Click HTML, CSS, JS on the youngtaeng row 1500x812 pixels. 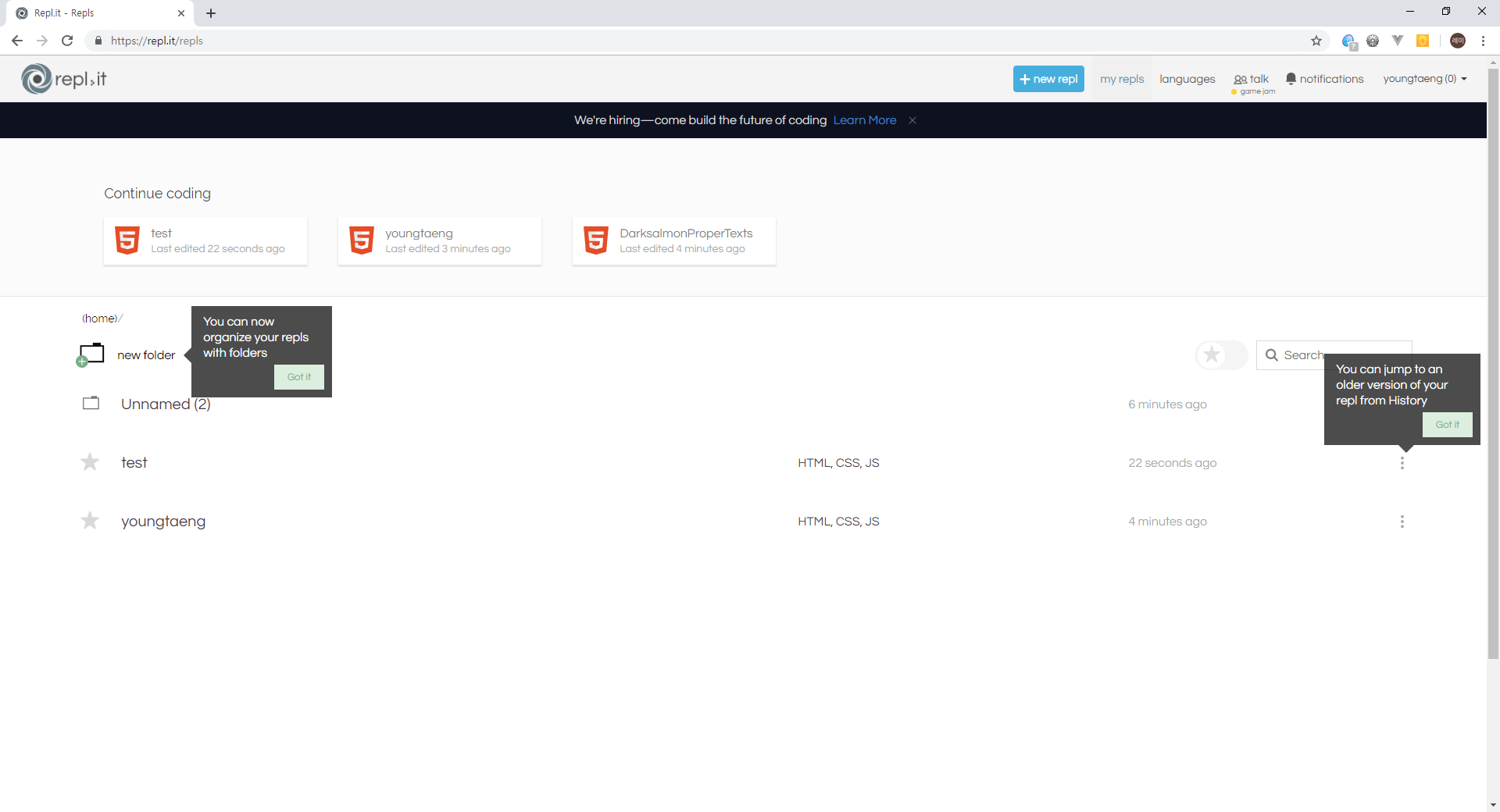[x=838, y=522]
